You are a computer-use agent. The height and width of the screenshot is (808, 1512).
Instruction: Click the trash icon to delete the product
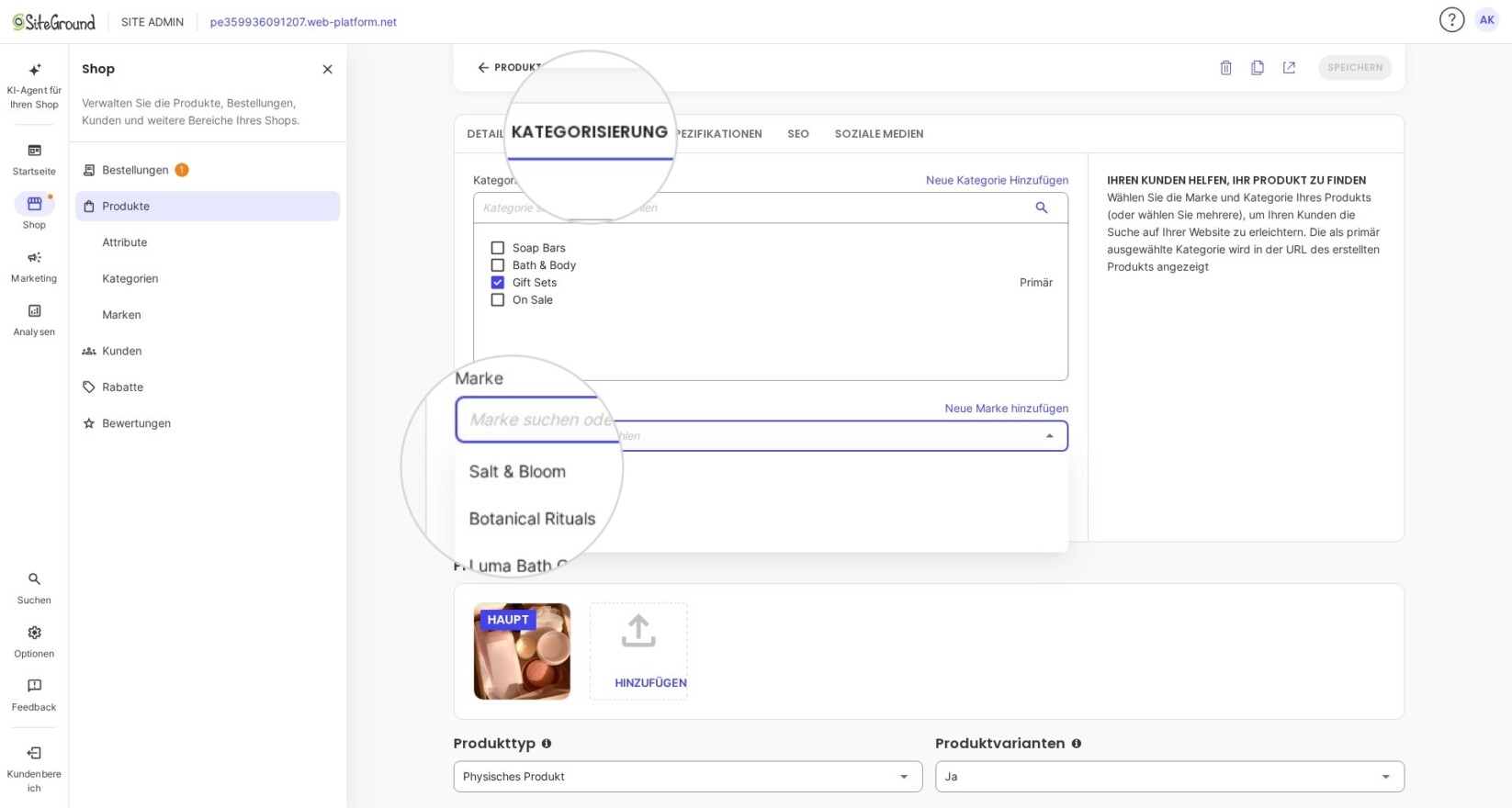click(1225, 68)
